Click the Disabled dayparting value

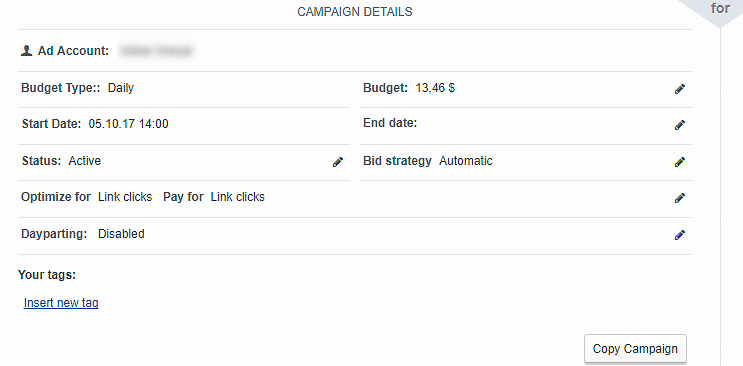(121, 234)
